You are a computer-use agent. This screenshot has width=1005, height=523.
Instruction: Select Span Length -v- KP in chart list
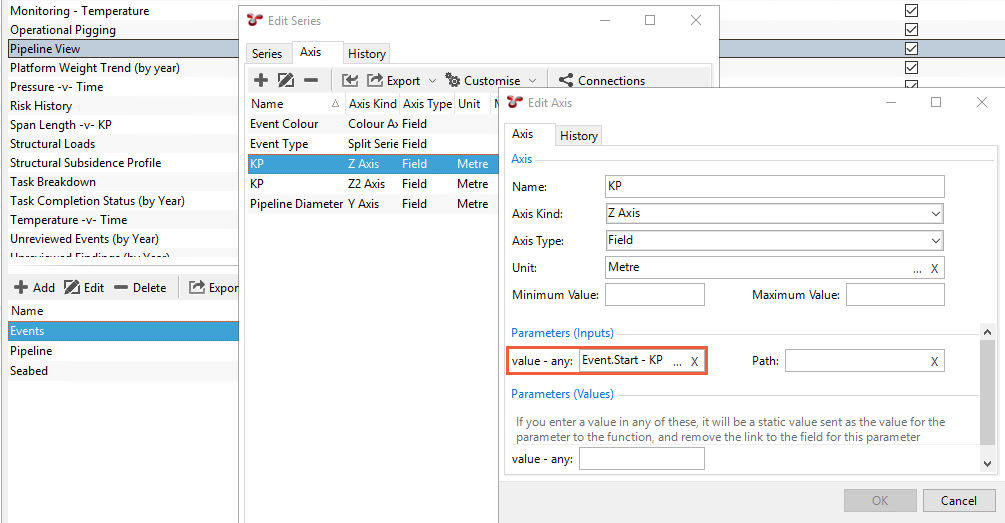pyautogui.click(x=123, y=125)
